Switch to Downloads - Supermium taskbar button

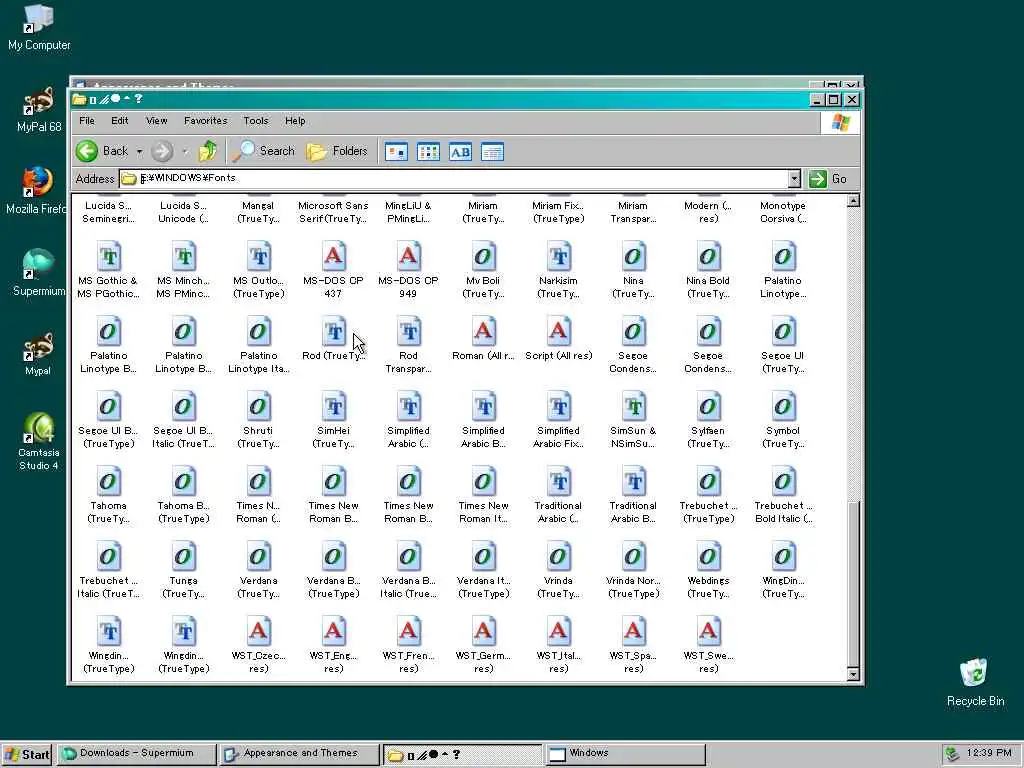coord(136,754)
